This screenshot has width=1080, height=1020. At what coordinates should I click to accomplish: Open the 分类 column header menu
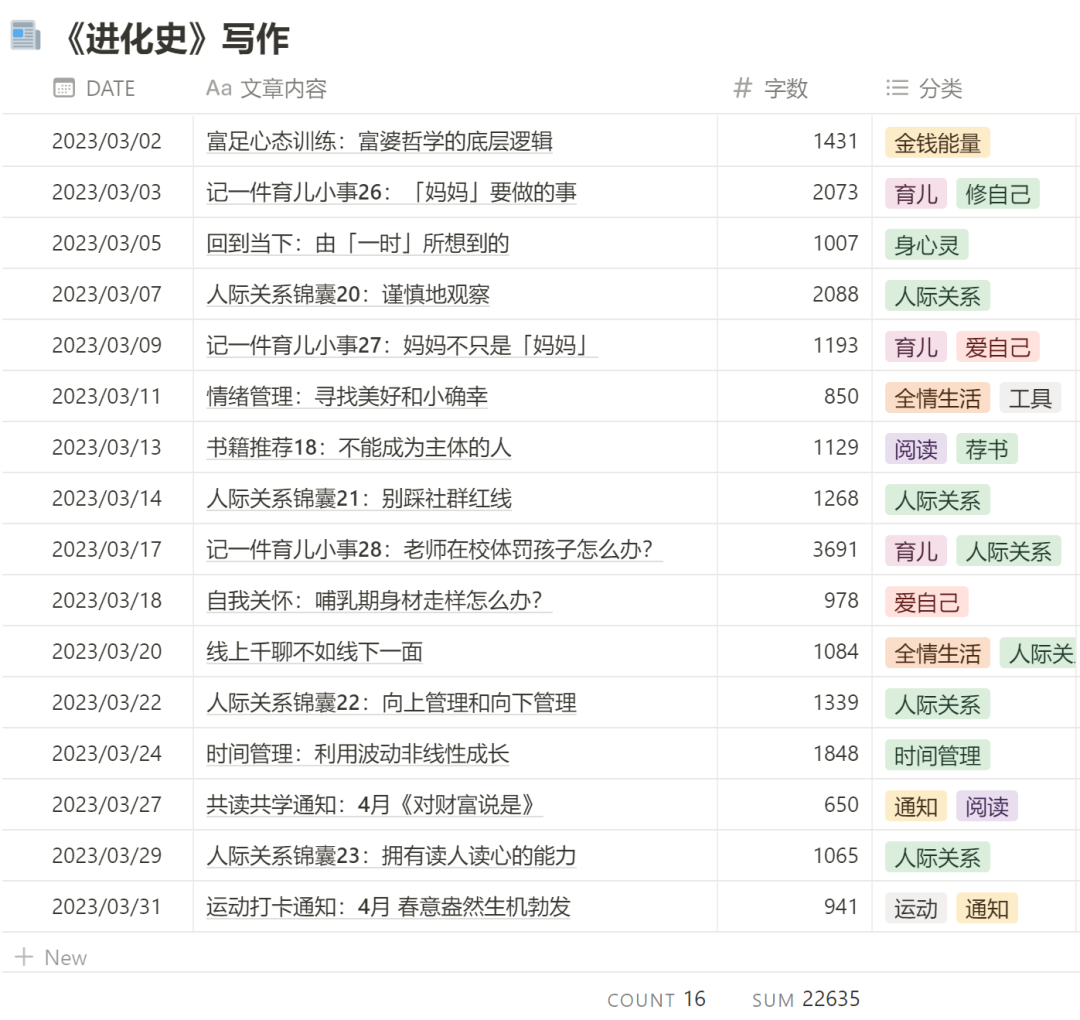pos(924,88)
